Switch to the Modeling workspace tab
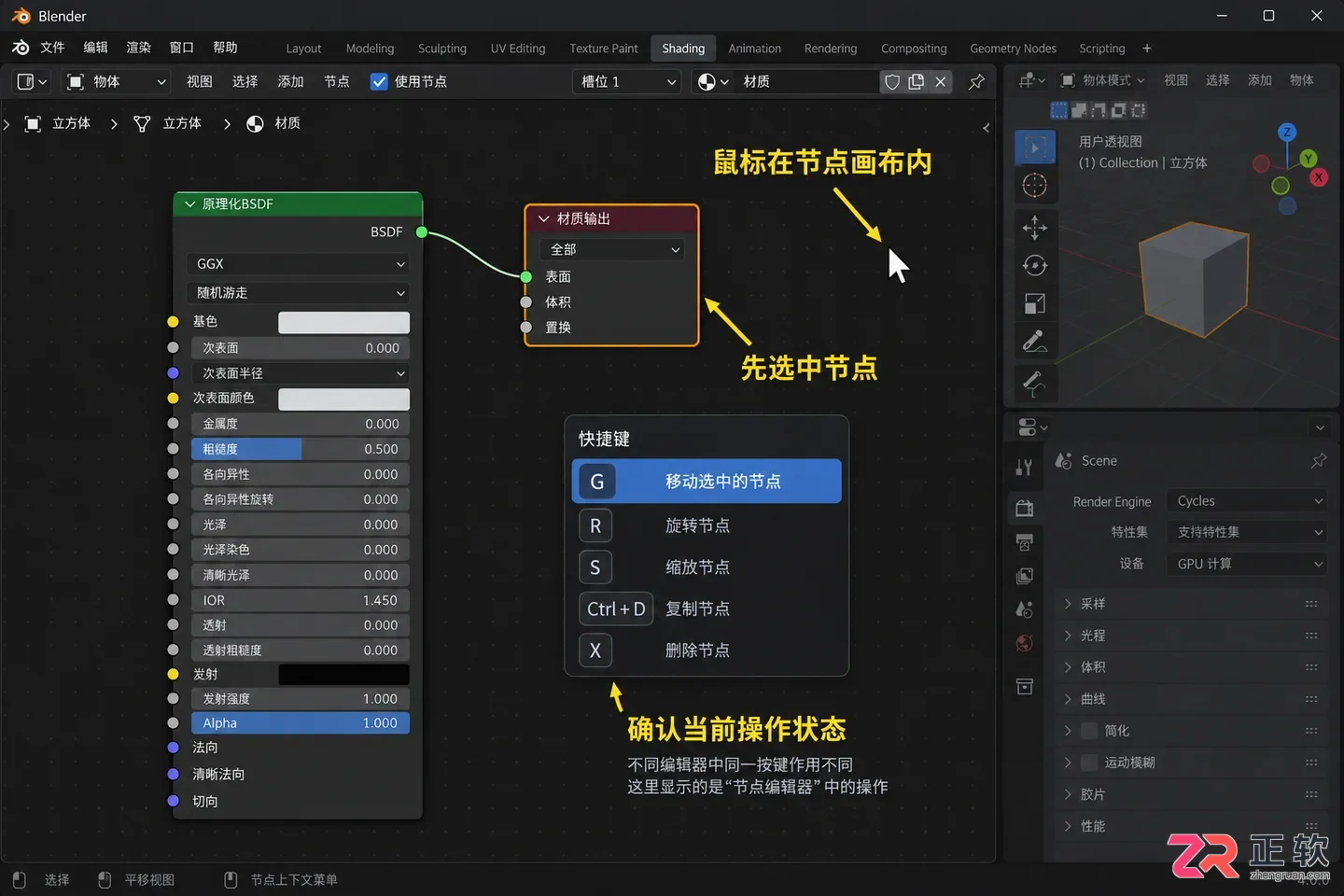The image size is (1344, 896). point(370,49)
